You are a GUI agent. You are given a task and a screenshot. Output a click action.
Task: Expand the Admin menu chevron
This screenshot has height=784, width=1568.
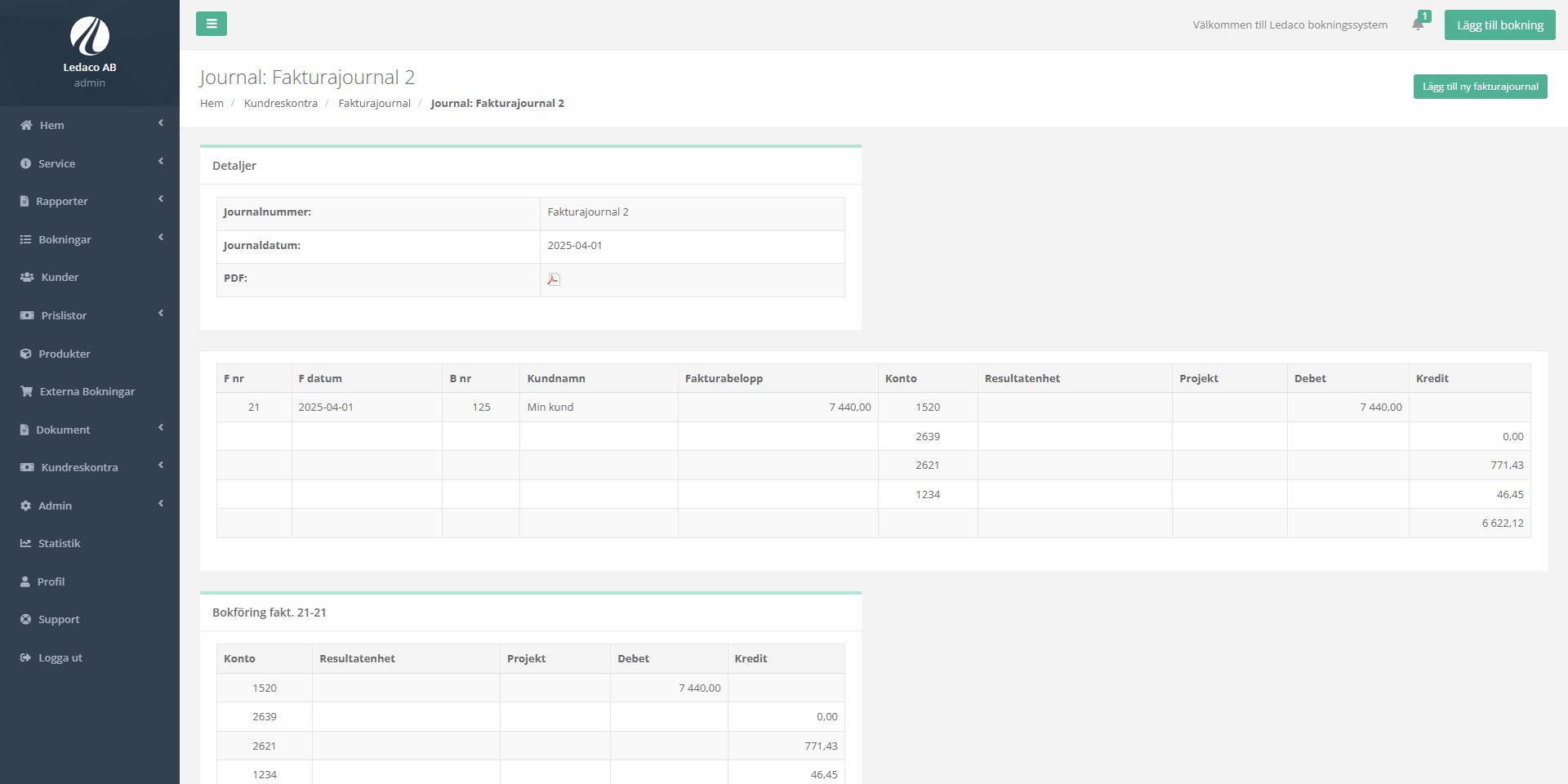(x=161, y=504)
